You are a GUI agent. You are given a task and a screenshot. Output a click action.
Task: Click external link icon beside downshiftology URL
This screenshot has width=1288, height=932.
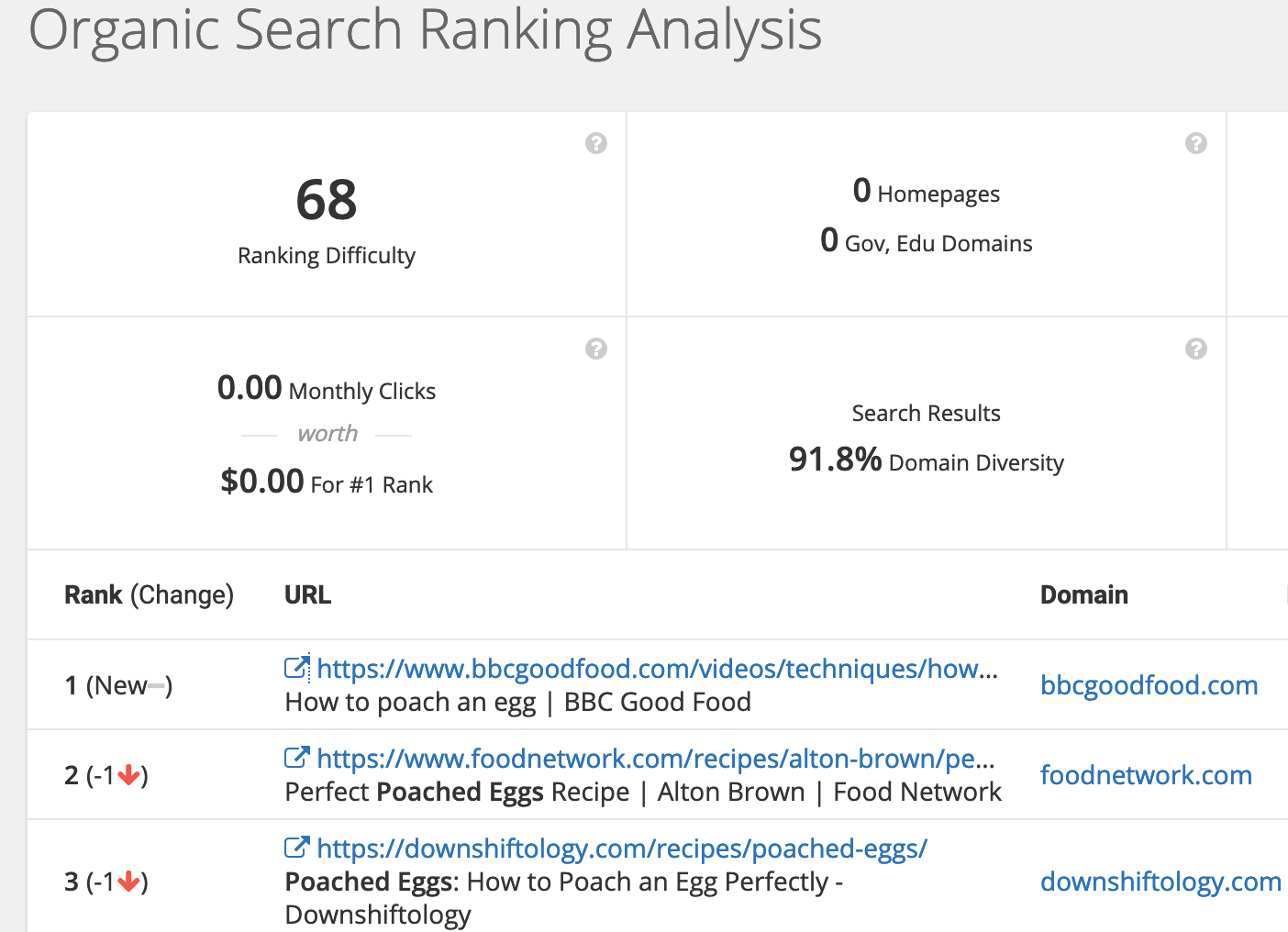pyautogui.click(x=297, y=848)
